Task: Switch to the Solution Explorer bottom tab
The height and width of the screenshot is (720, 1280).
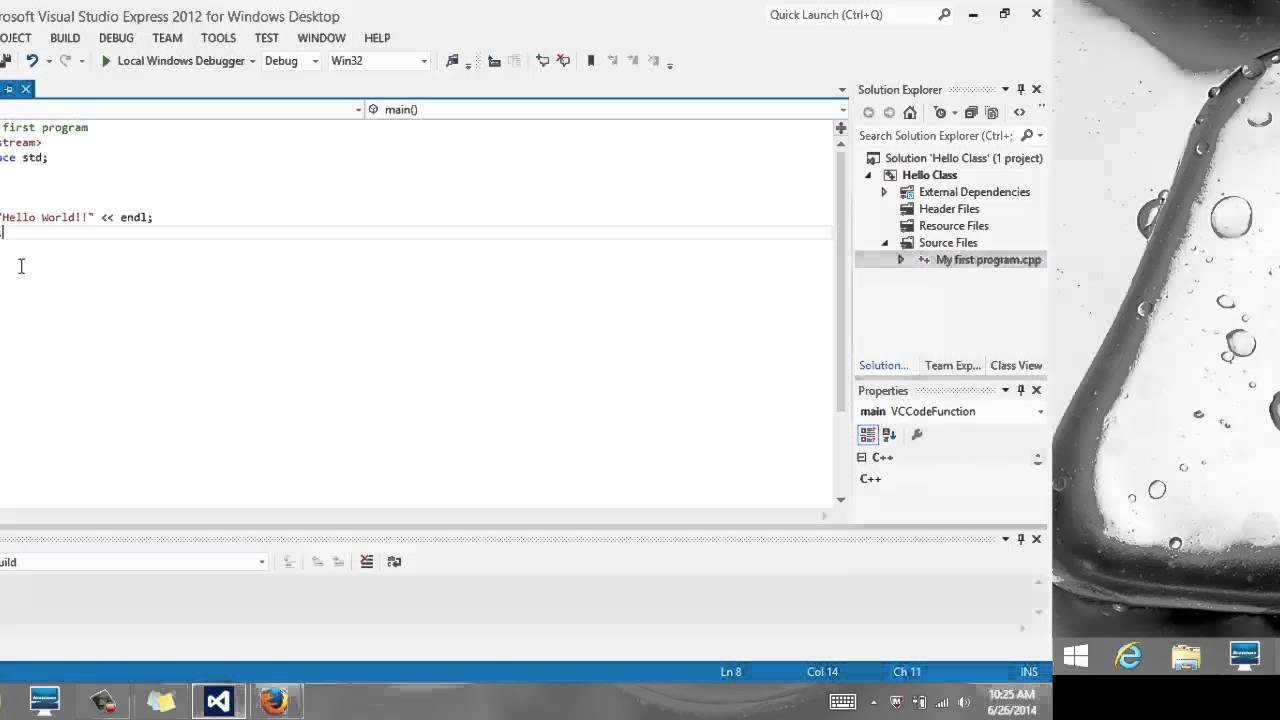Action: pos(884,366)
